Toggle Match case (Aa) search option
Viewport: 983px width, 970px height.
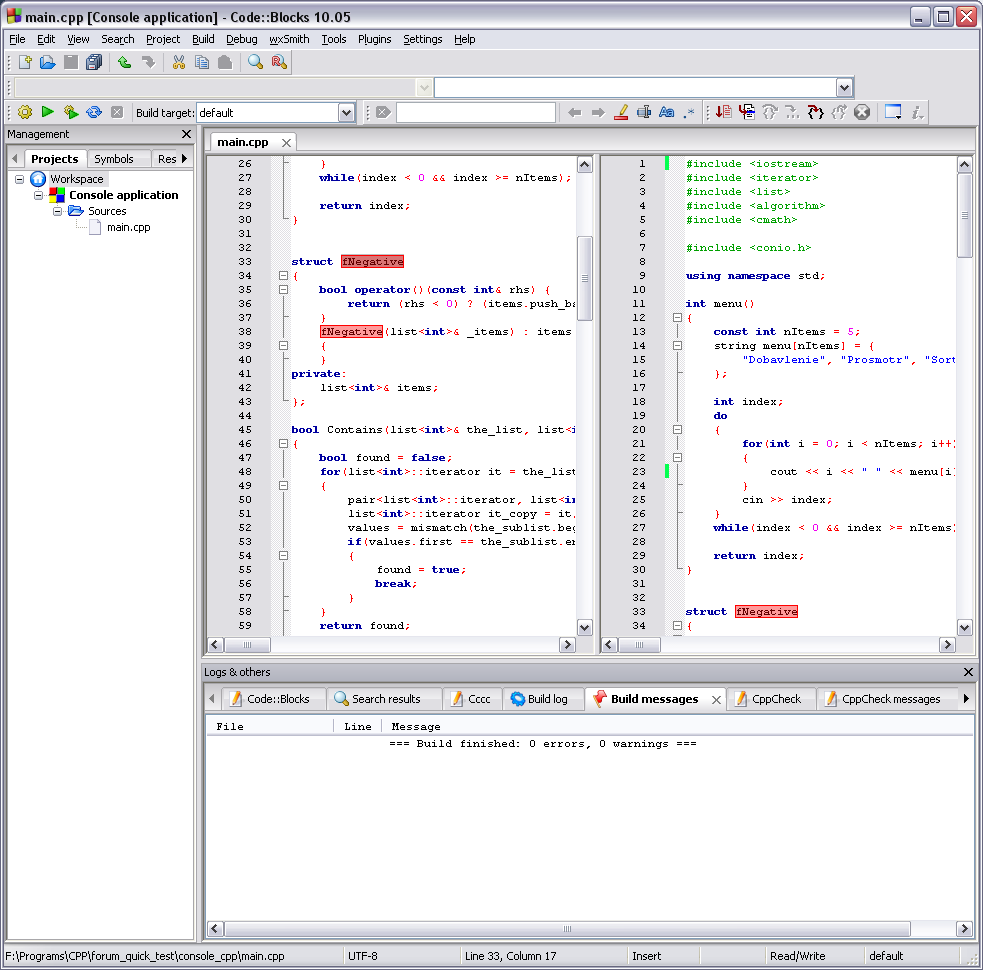[666, 113]
